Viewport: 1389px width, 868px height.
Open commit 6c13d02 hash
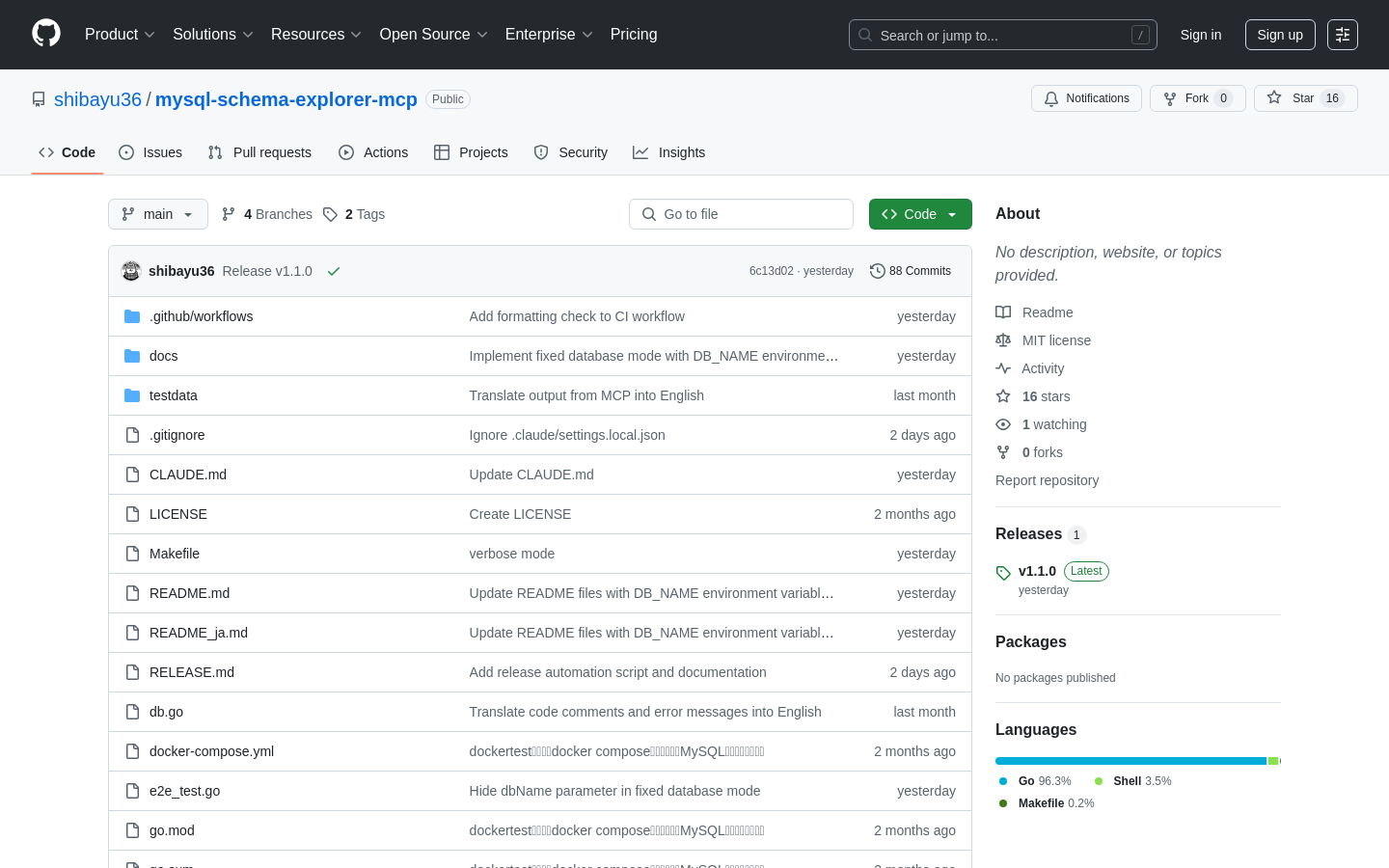772,271
